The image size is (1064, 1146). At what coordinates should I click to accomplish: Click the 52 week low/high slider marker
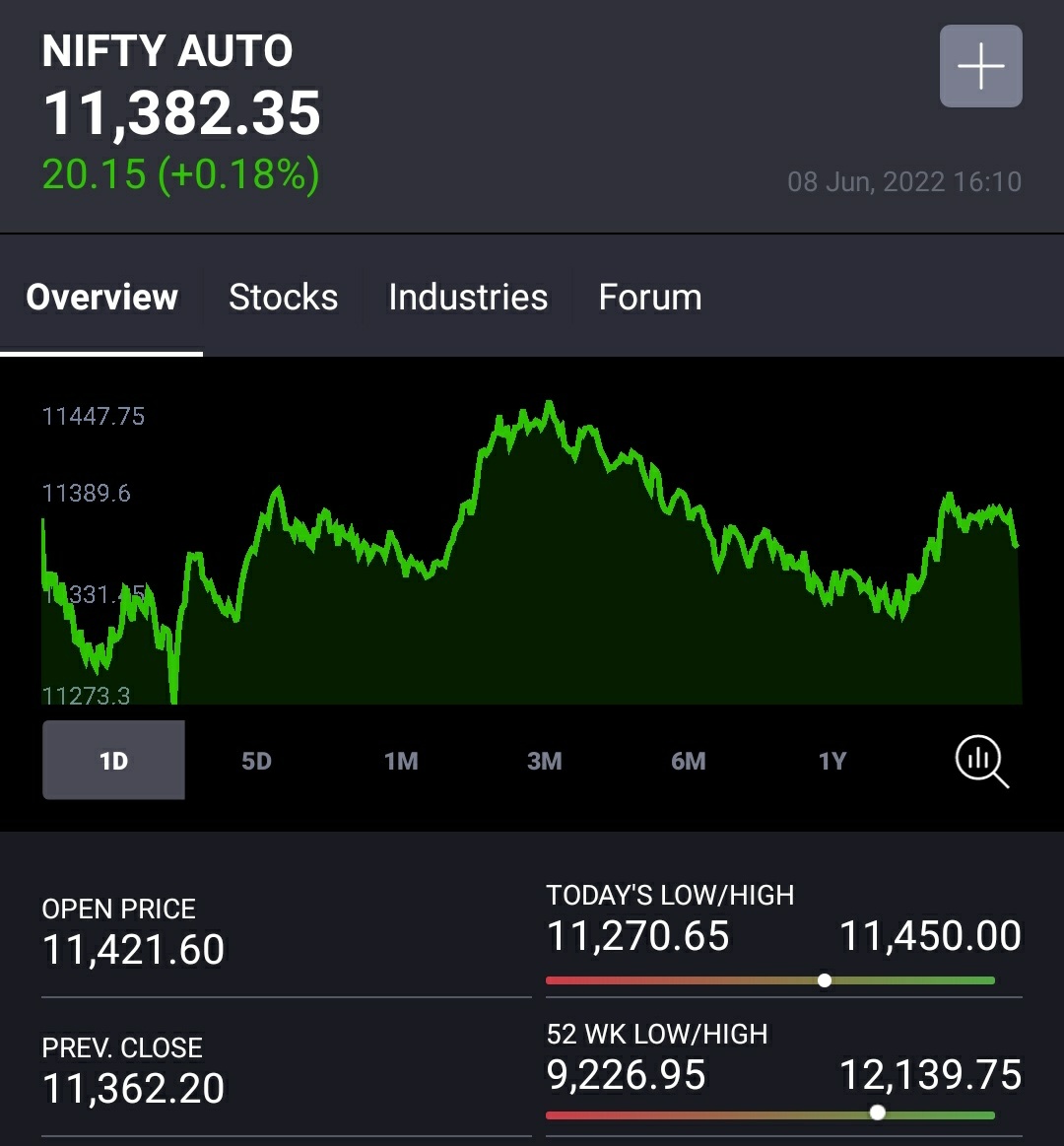878,1112
